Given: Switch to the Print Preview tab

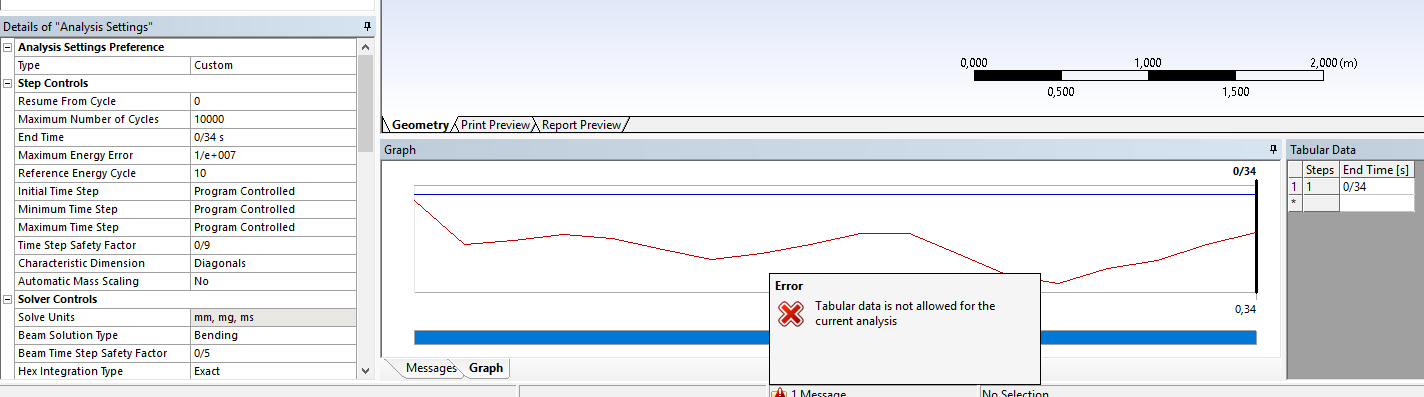Looking at the screenshot, I should click(x=495, y=125).
